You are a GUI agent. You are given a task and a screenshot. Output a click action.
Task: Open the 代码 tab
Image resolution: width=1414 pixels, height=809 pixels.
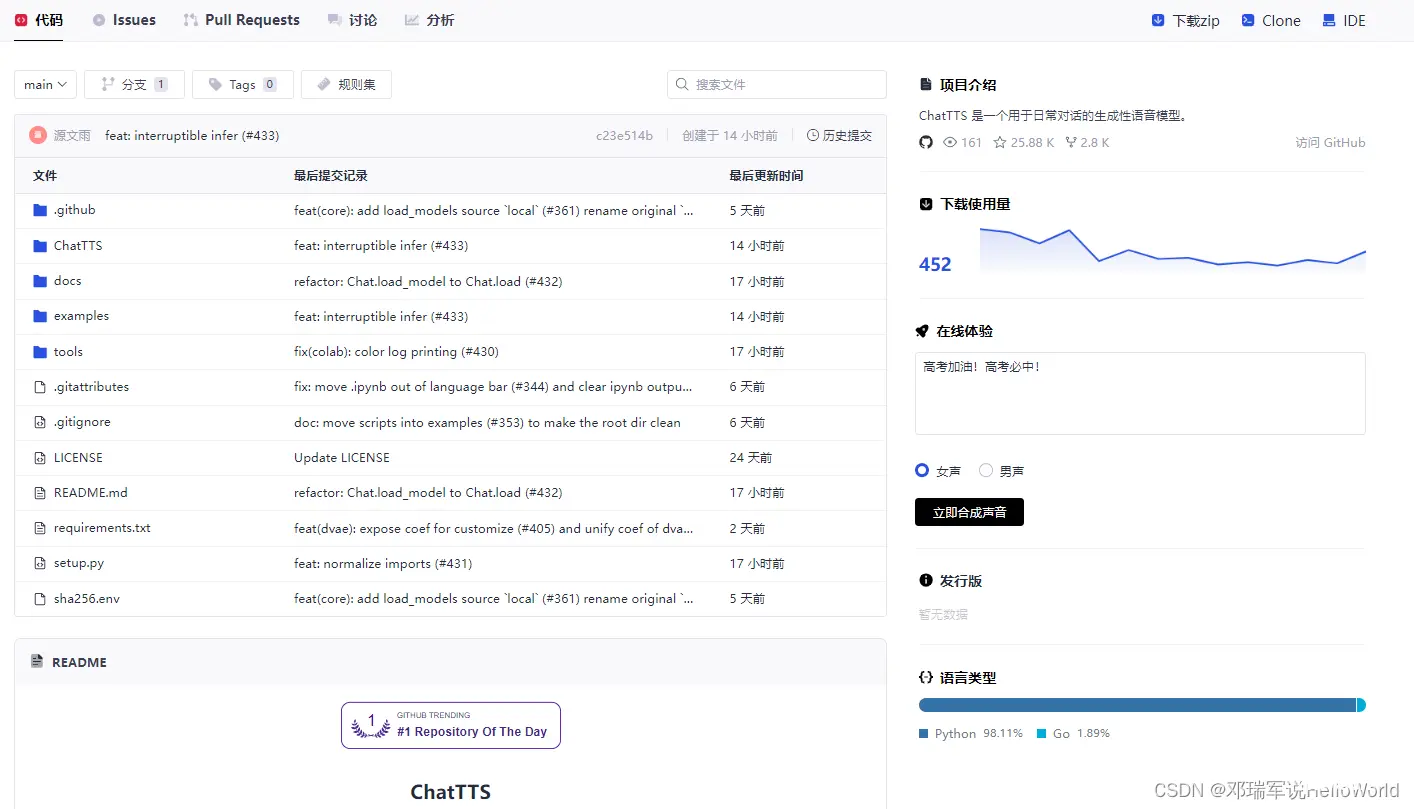point(39,20)
